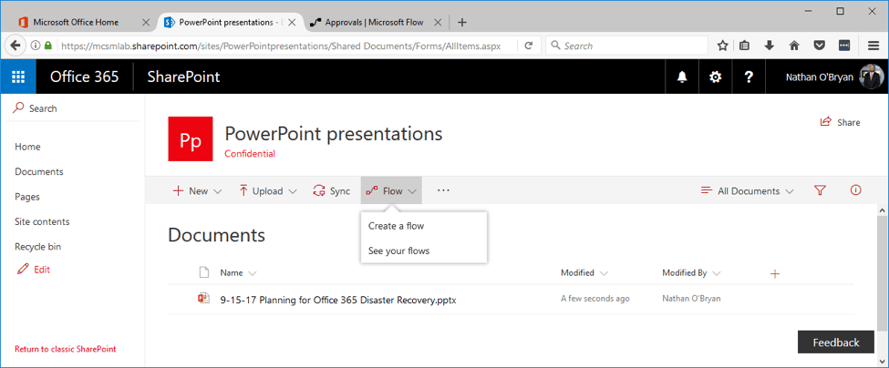Open the information details pane icon
Screen dimensions: 889x368
click(856, 191)
